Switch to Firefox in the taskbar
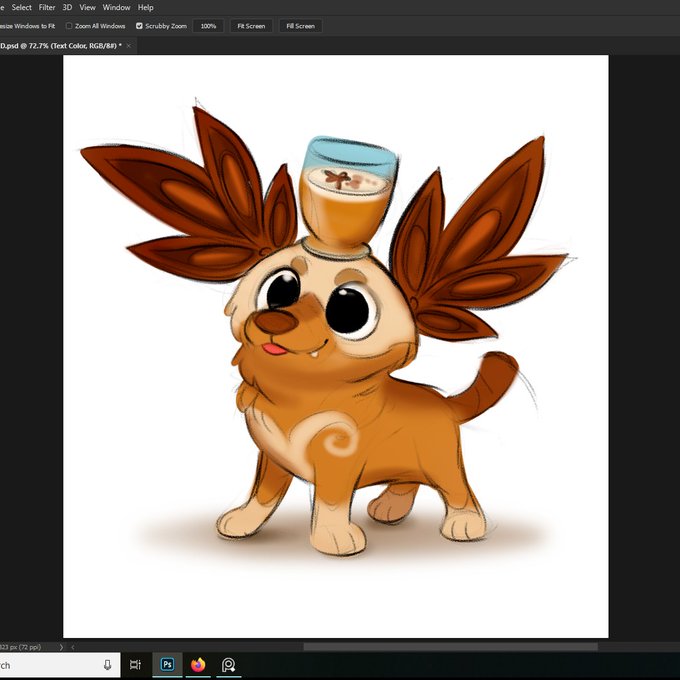The width and height of the screenshot is (680, 680). click(x=198, y=665)
